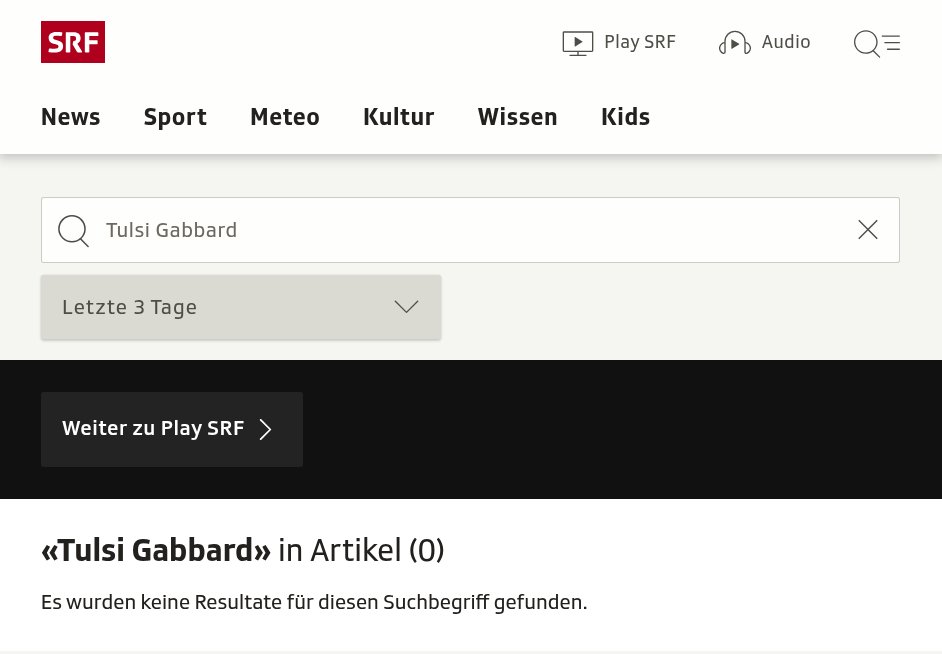Click the «Tulsi Gabbard» in Artikel heading
942x654 pixels.
tap(243, 550)
